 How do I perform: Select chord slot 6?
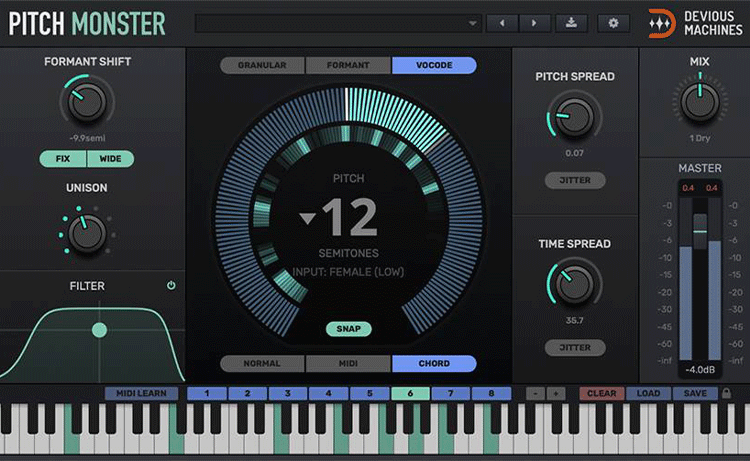410,393
